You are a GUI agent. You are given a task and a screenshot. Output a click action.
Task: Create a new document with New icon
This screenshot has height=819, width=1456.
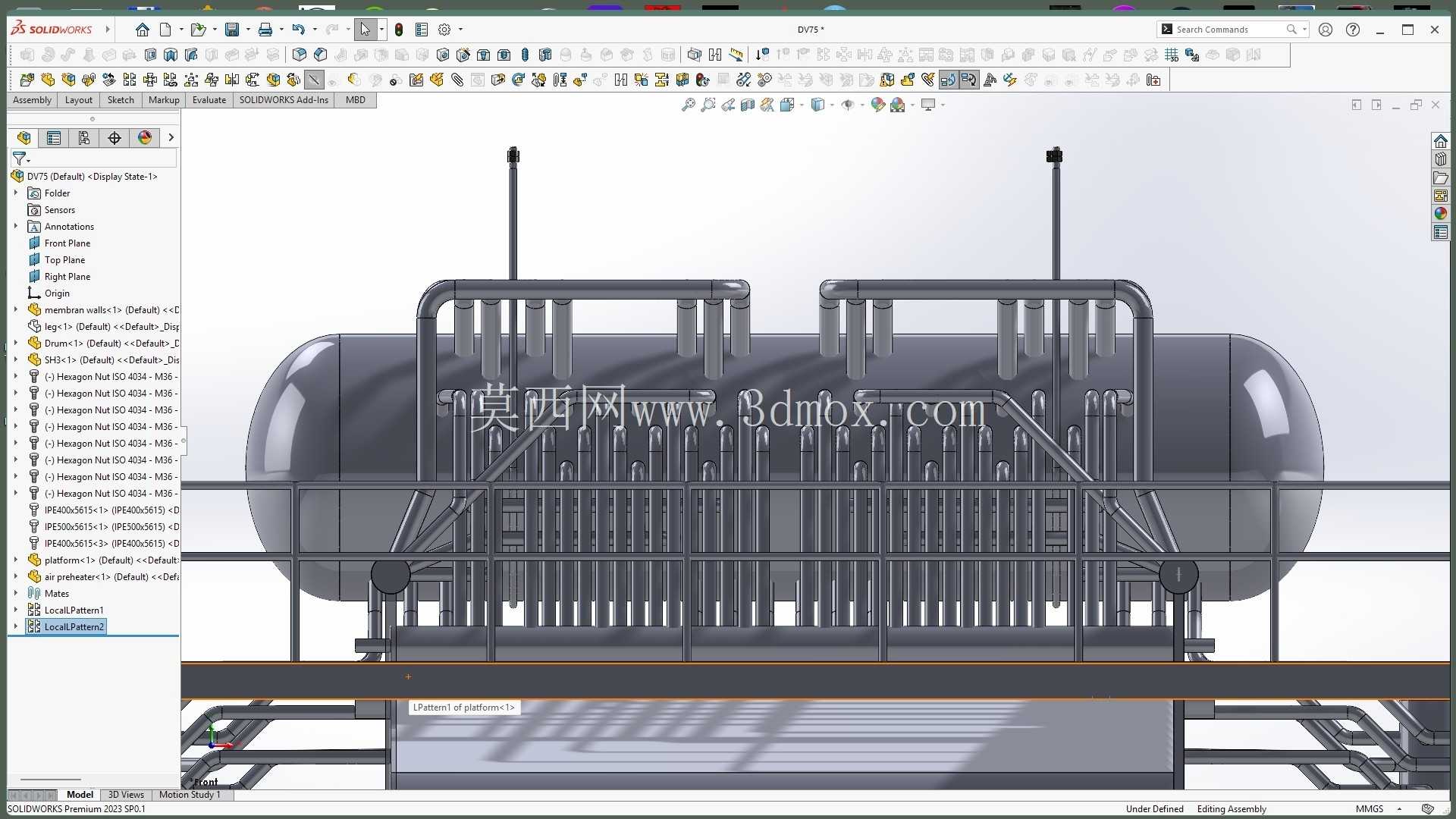point(165,30)
